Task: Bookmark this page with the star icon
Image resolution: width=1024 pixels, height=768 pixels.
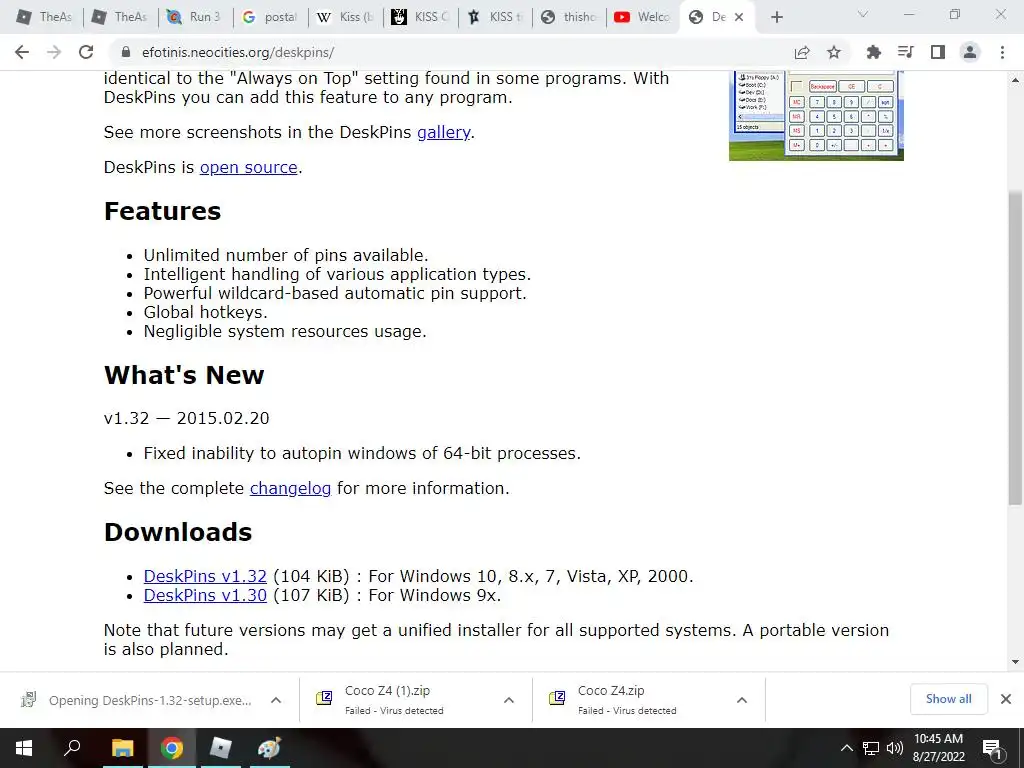Action: (x=833, y=52)
